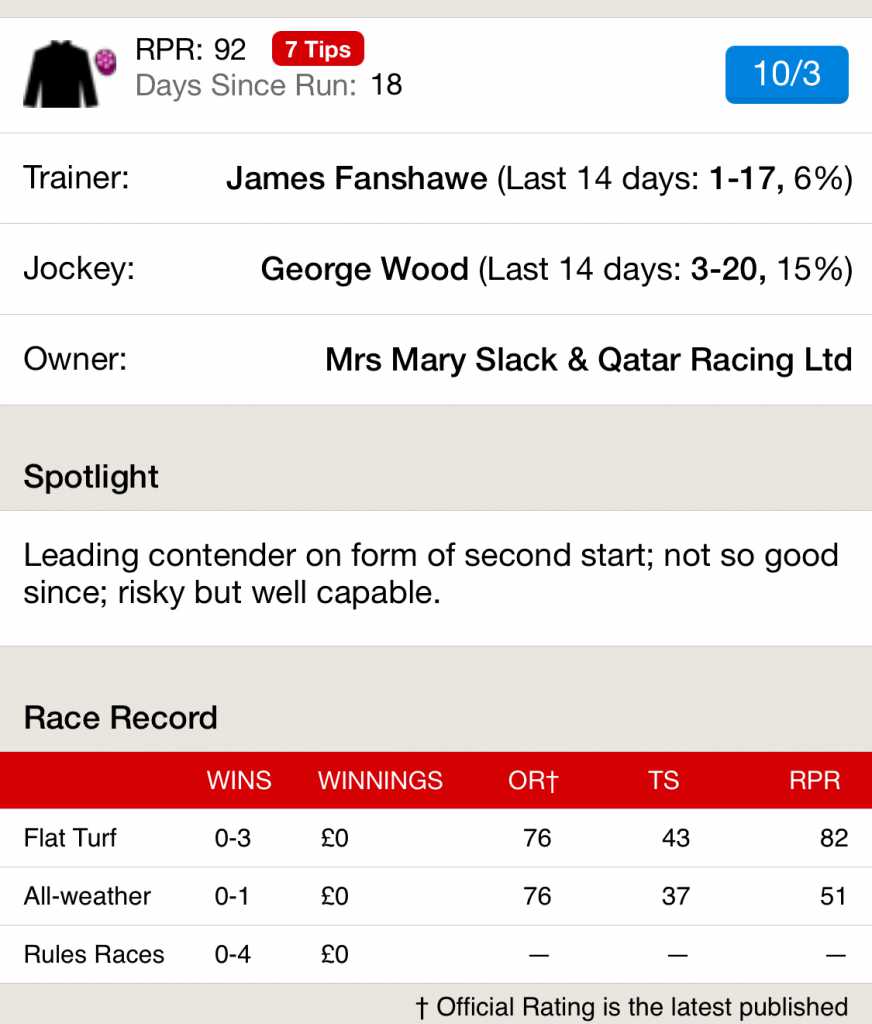Click the 10/3 odds button
872x1024 pixels.
tap(787, 75)
